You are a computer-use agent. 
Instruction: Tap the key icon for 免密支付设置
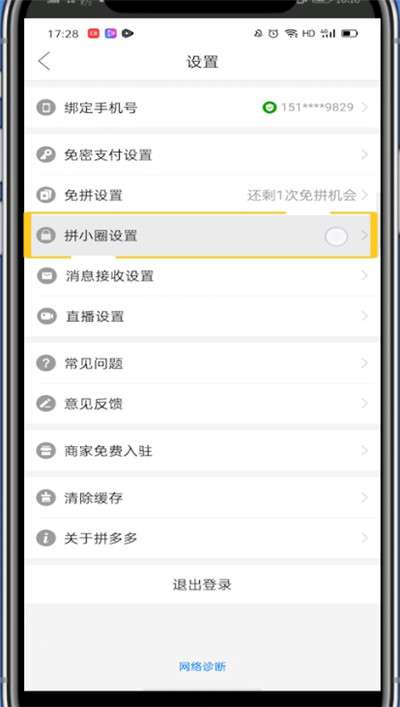(46, 155)
